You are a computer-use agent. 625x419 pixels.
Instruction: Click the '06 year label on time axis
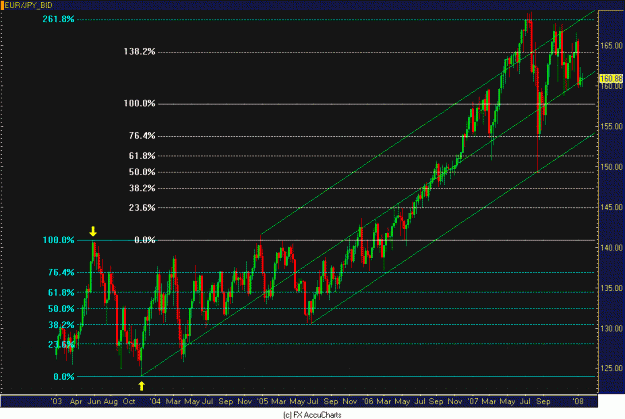[x=368, y=401]
